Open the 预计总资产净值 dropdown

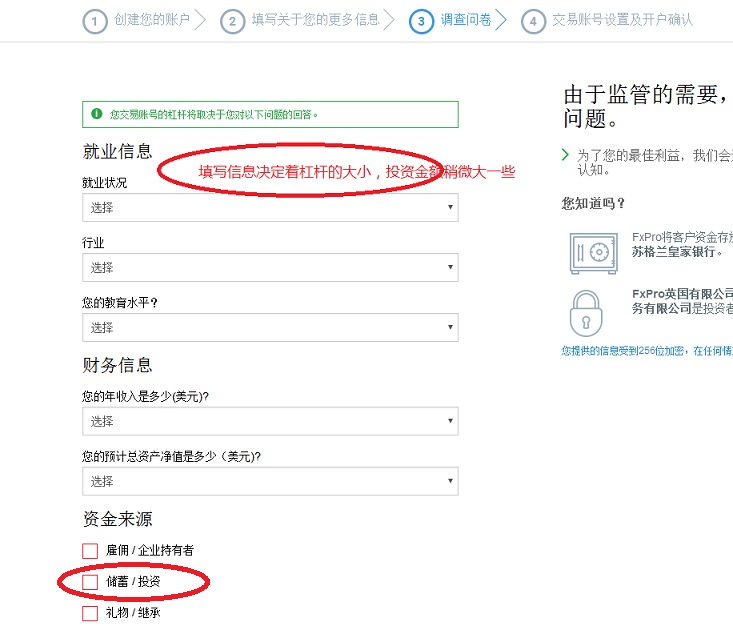pos(270,482)
